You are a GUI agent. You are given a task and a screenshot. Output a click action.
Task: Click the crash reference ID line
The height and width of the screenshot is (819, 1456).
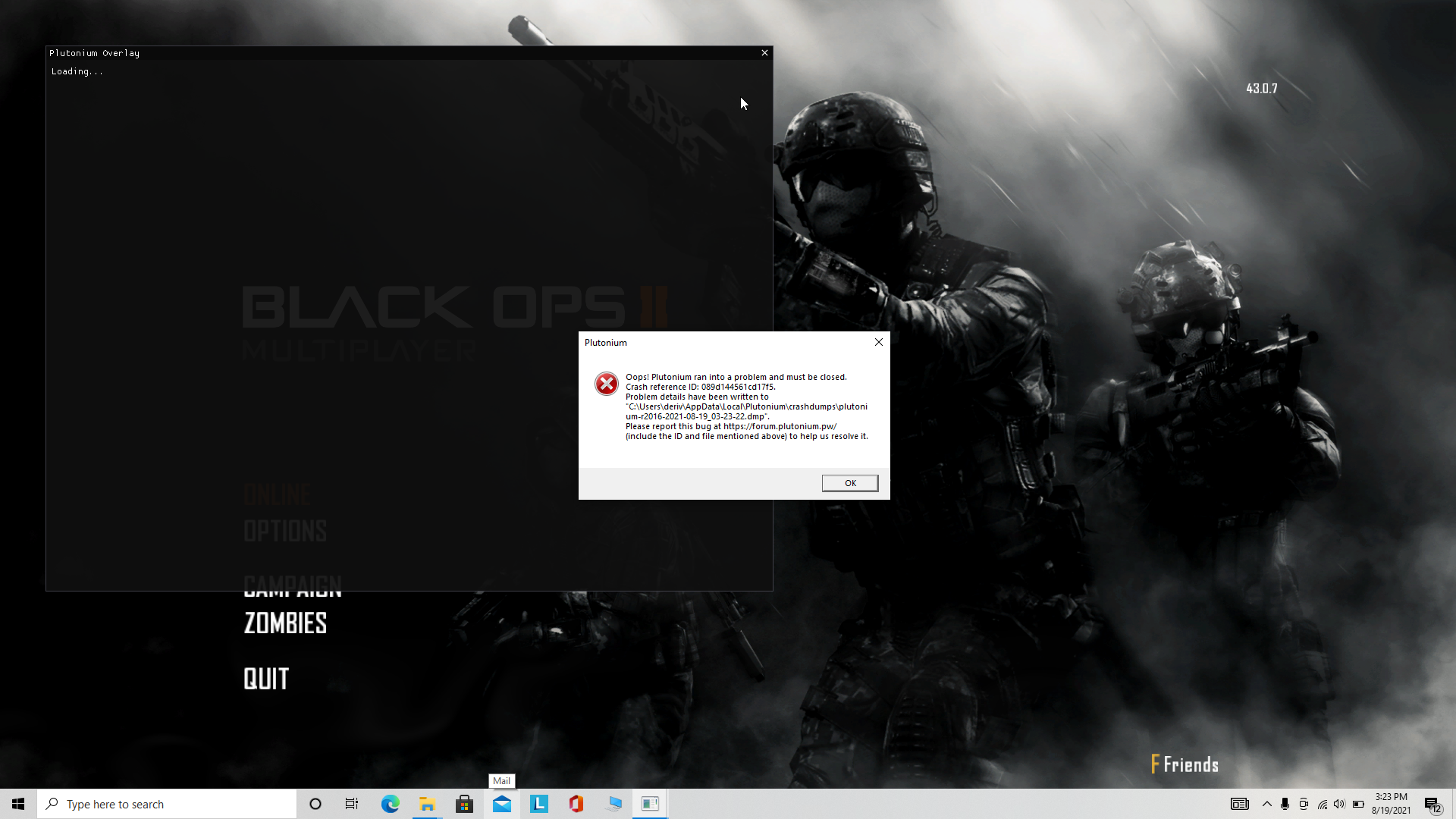[x=701, y=387]
